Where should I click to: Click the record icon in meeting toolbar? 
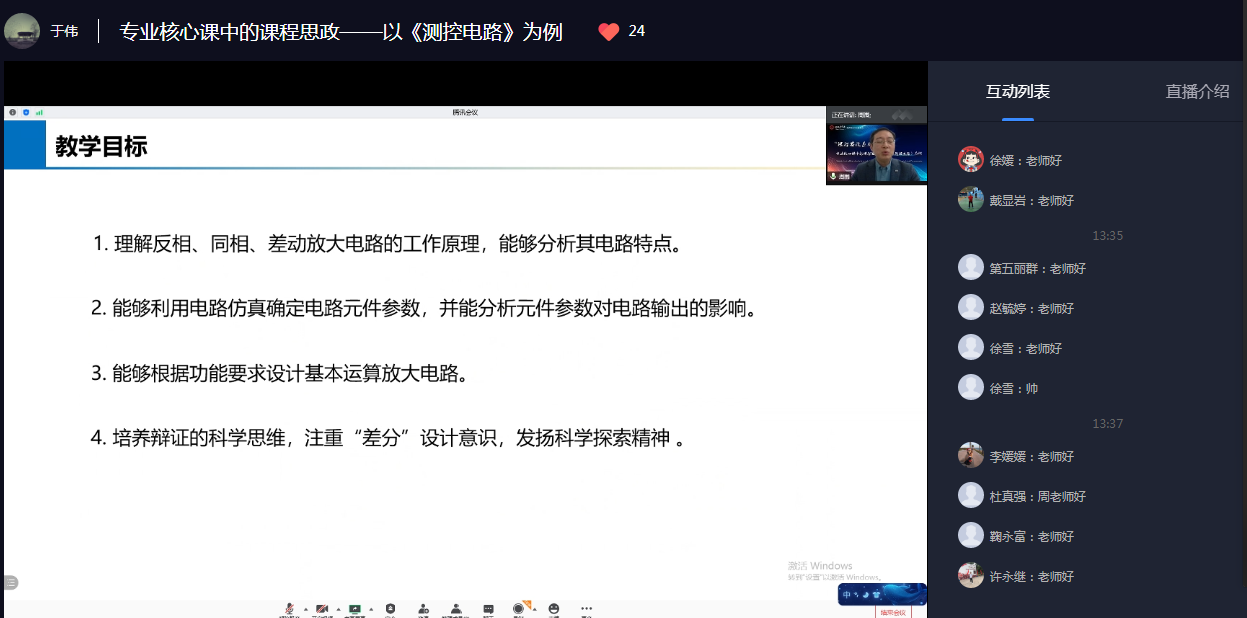(x=519, y=609)
